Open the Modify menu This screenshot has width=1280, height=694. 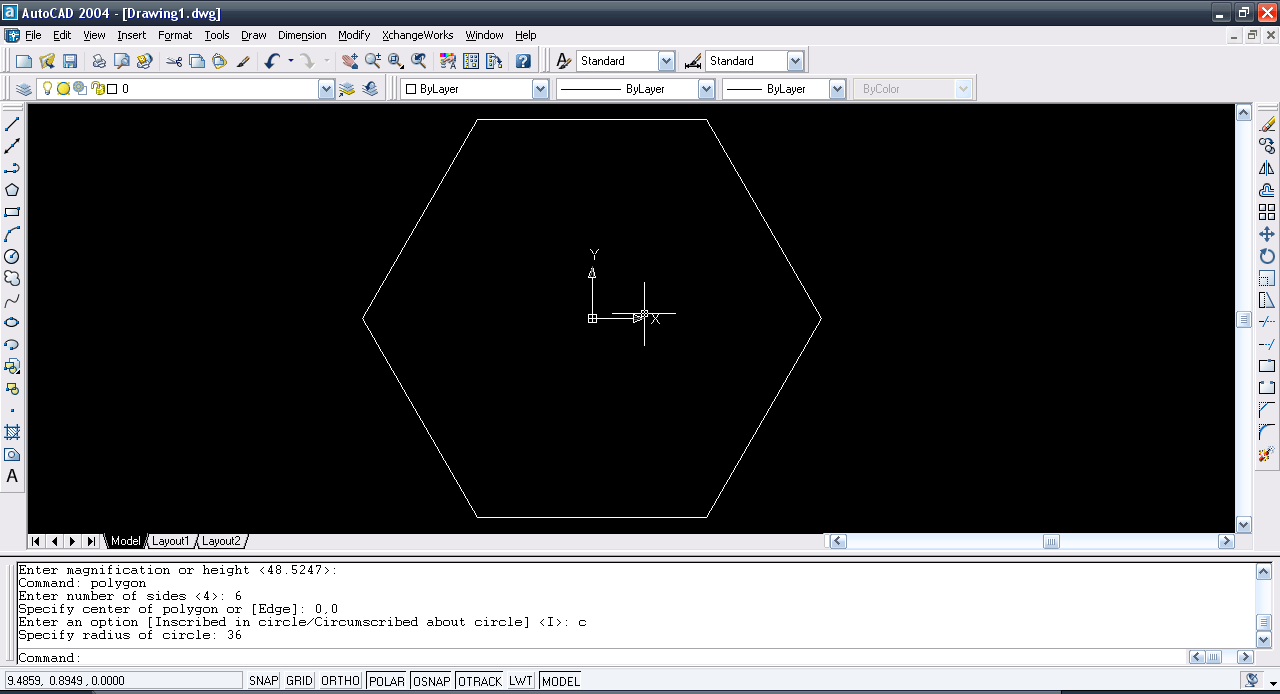tap(354, 35)
